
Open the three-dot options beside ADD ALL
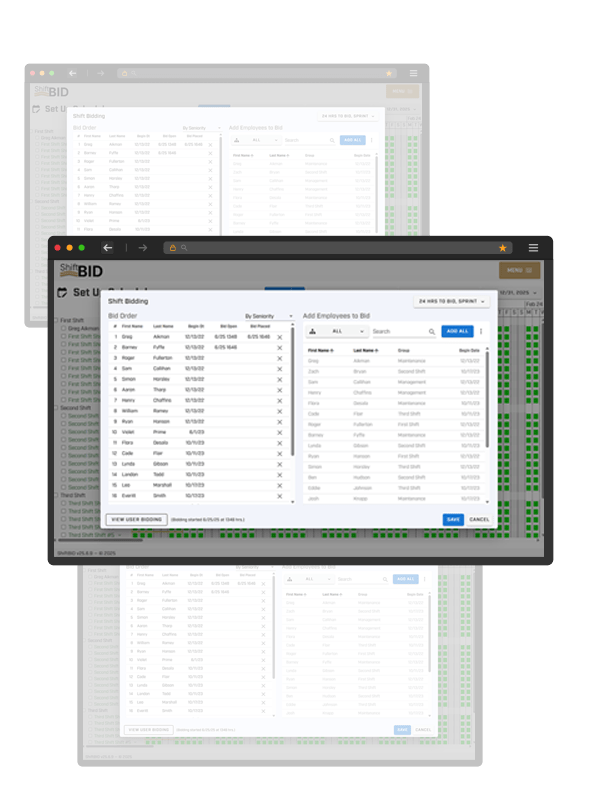click(x=481, y=332)
